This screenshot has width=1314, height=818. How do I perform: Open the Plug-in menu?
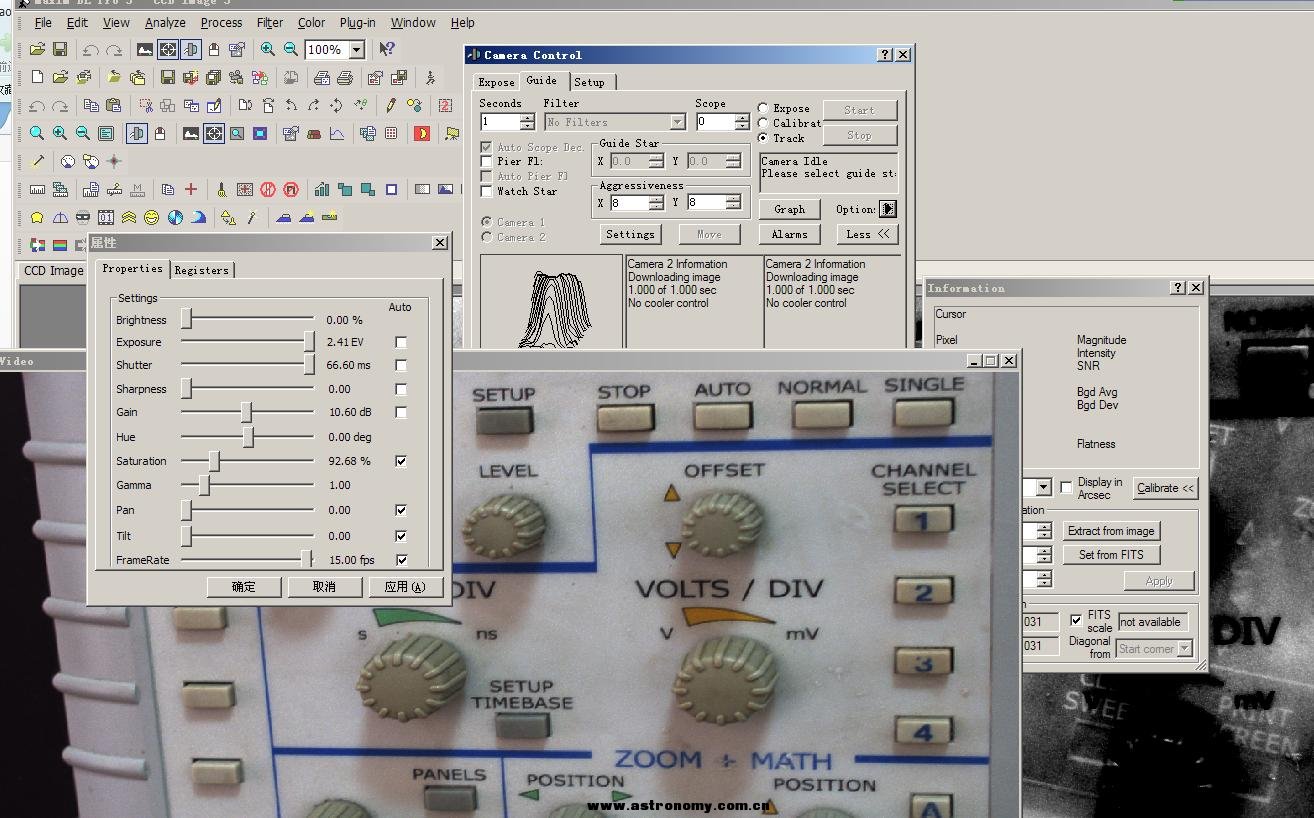[x=358, y=22]
